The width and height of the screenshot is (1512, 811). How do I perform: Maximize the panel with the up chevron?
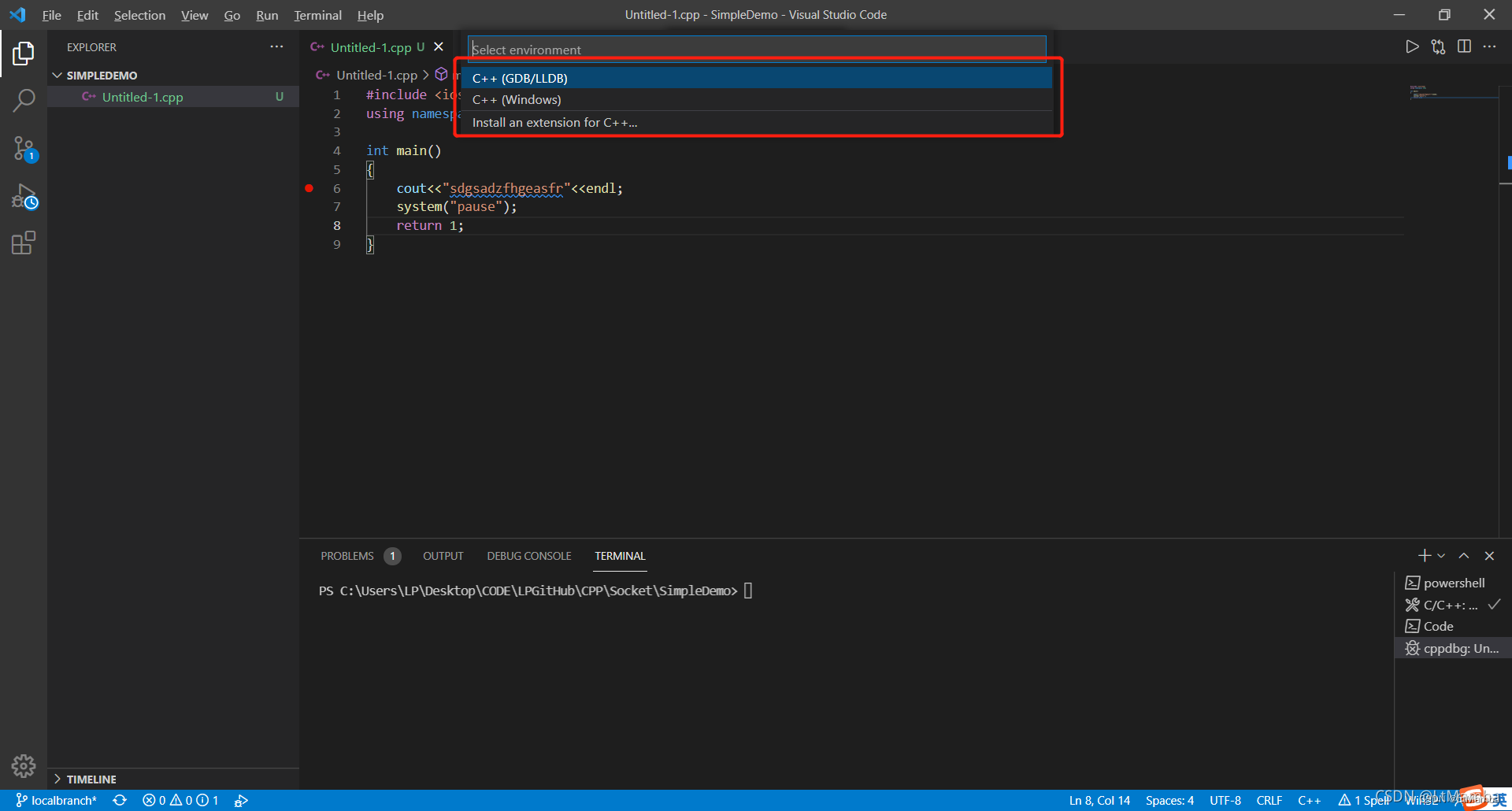click(x=1464, y=556)
